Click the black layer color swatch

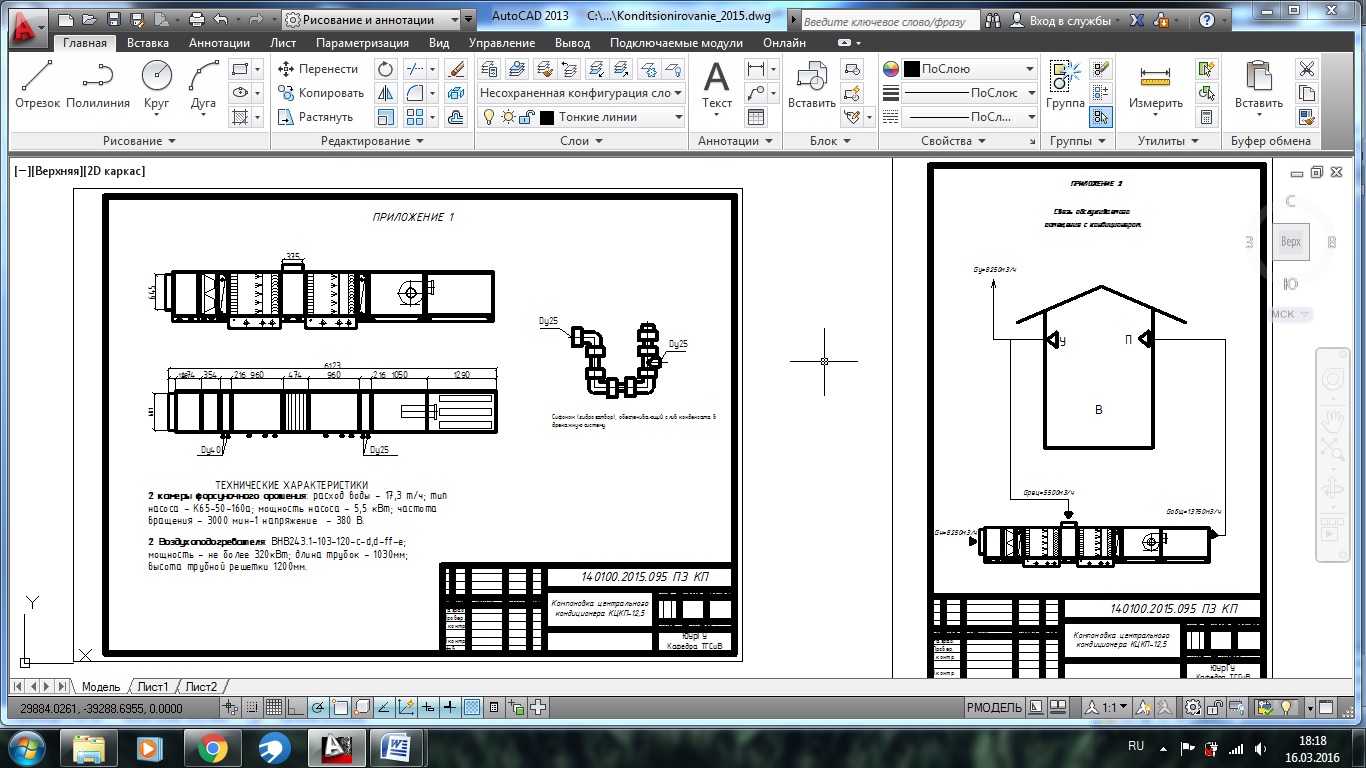[547, 117]
